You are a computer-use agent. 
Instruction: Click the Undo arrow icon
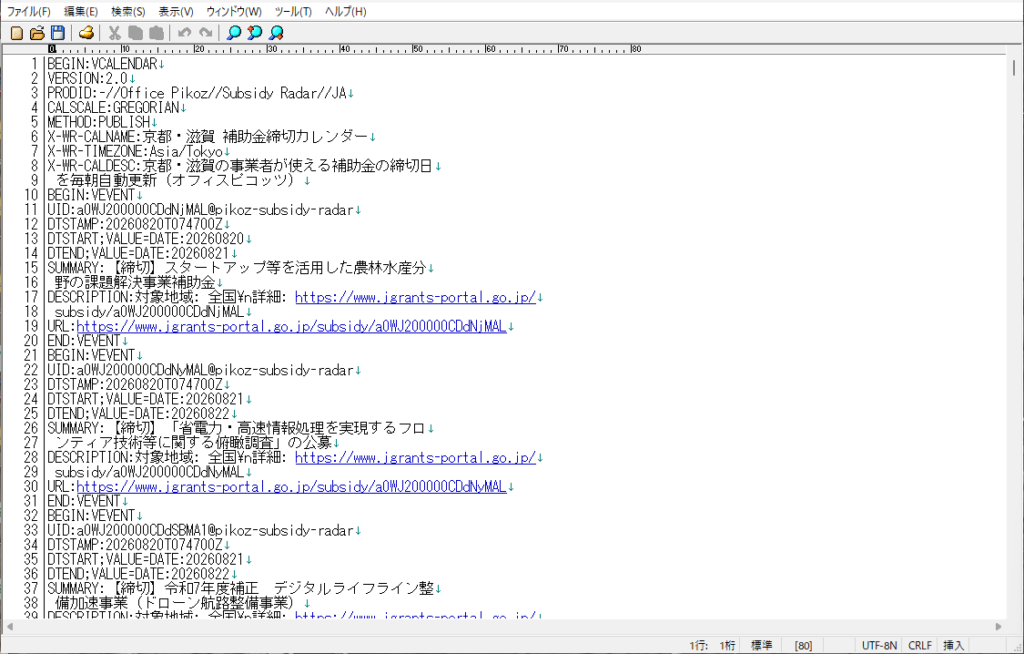pos(185,33)
